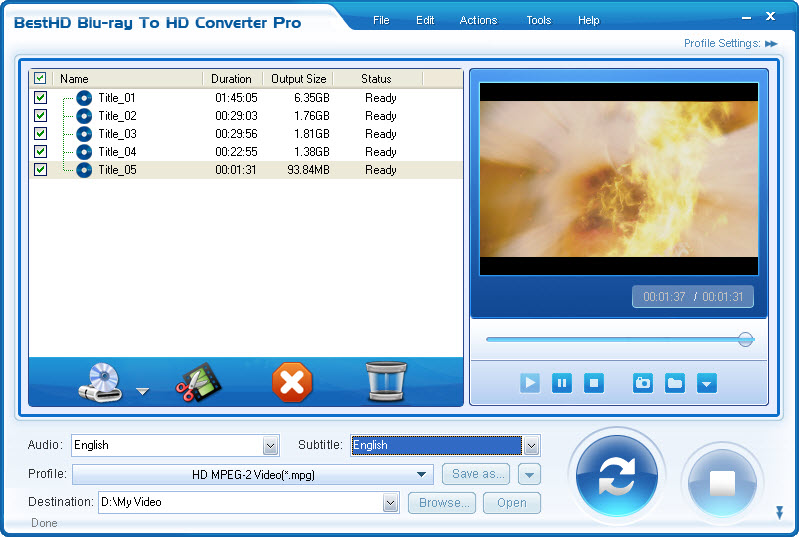Screen dimensions: 799x537
Task: Uncheck the Title_02 checkbox
Action: [x=40, y=115]
